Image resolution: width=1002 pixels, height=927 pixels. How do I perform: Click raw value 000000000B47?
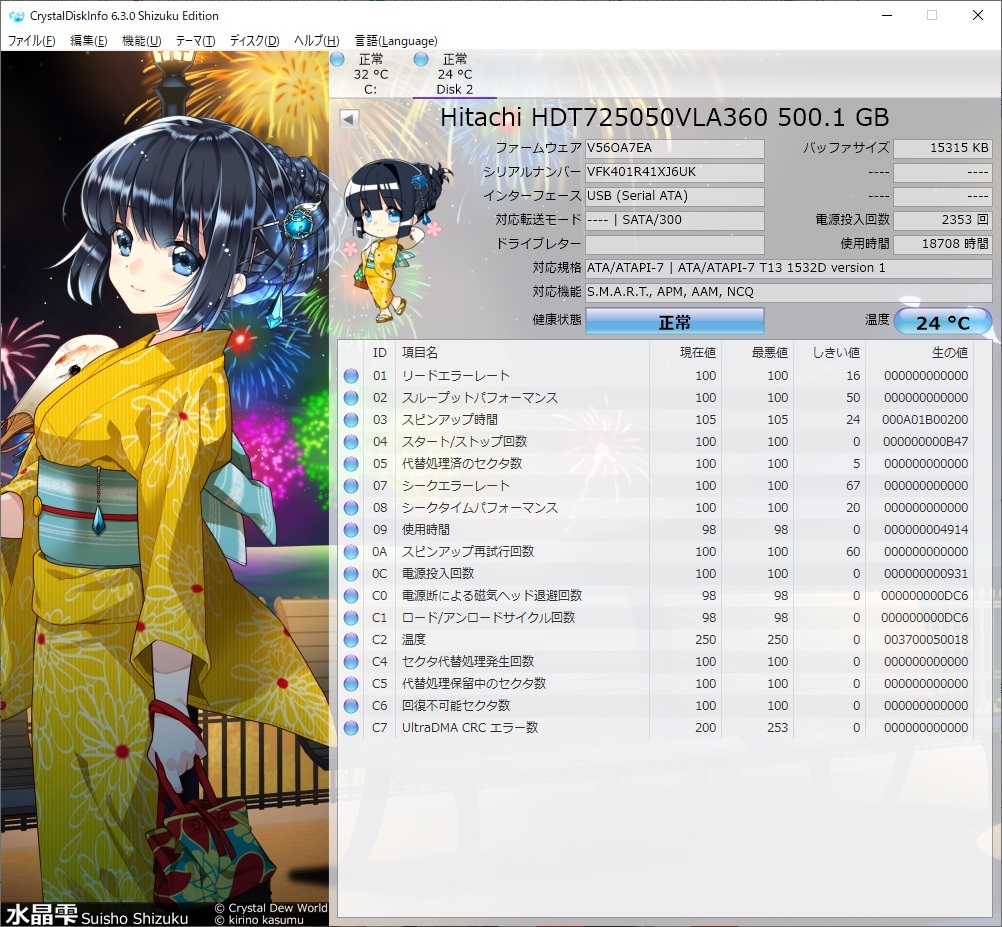(x=925, y=442)
